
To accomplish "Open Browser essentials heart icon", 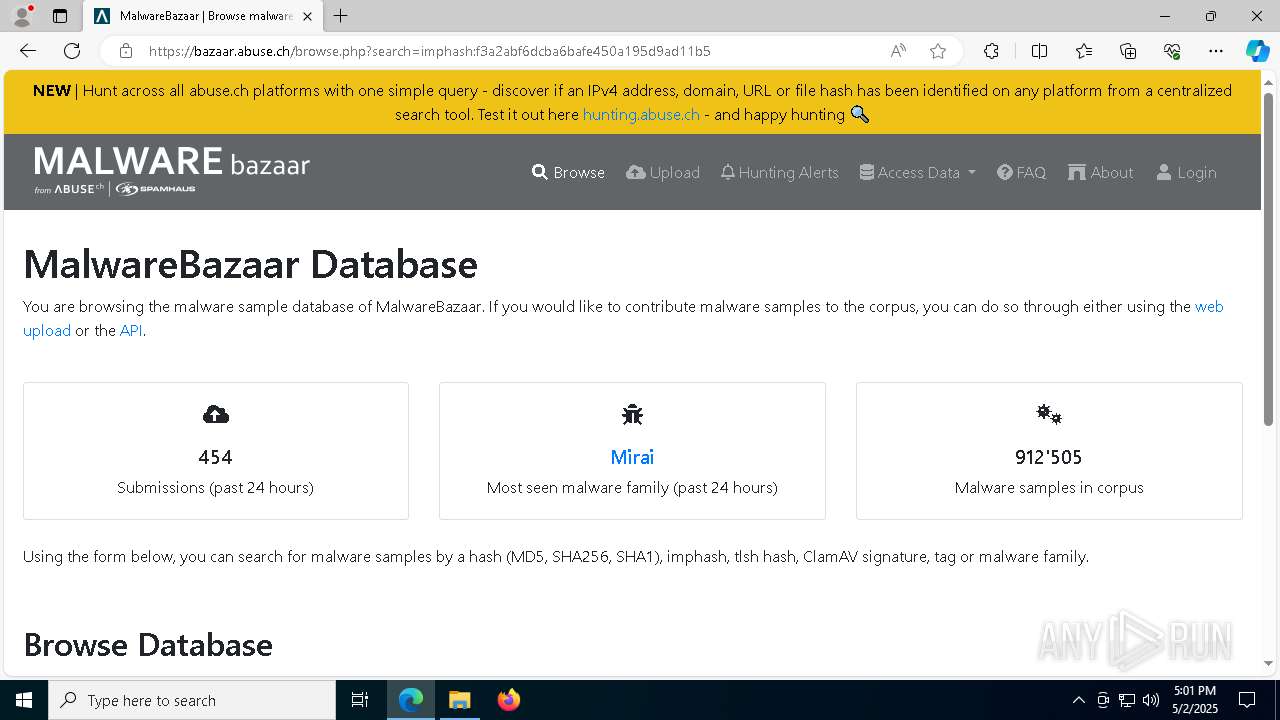I will [x=1172, y=51].
